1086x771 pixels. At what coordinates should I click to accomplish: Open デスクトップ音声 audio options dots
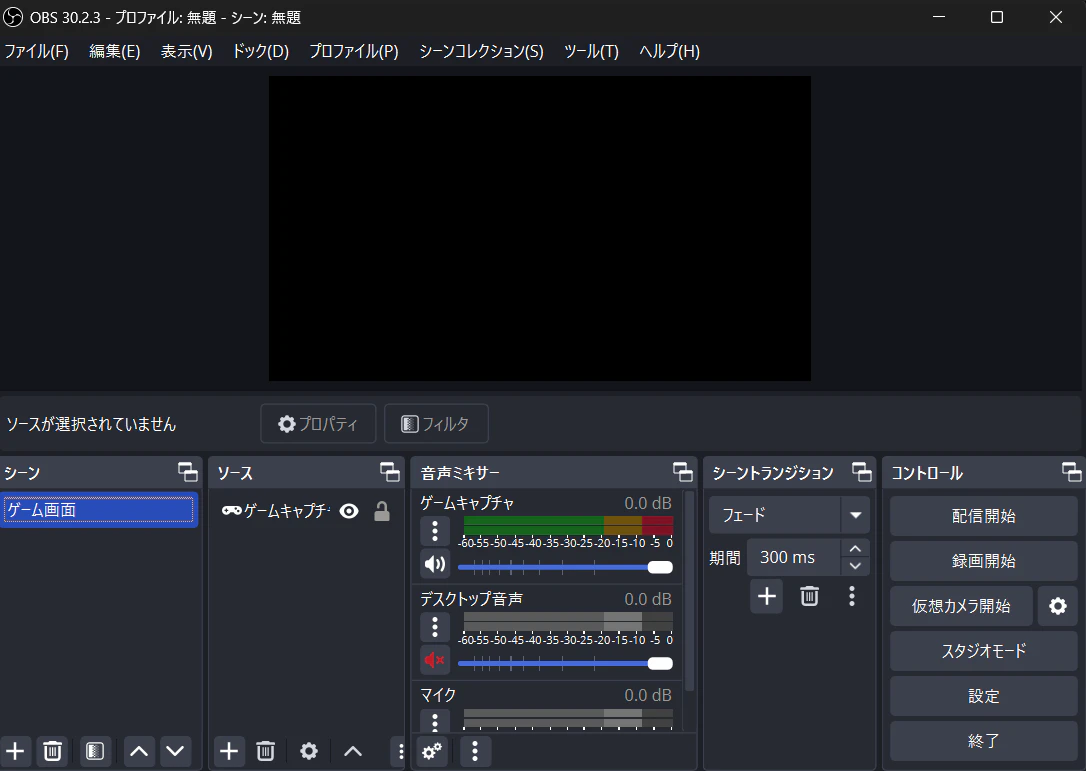[x=435, y=628]
